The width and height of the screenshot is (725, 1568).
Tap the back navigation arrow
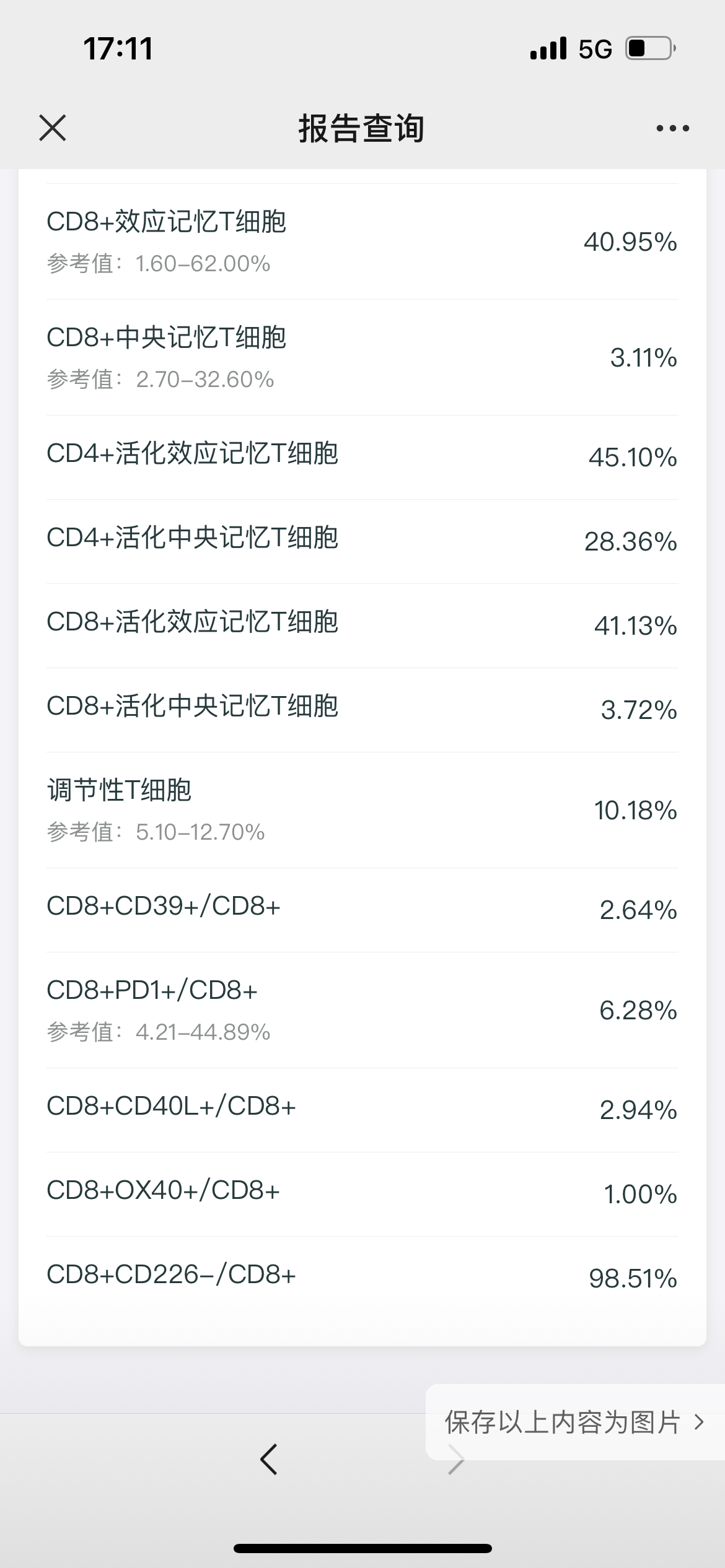click(x=269, y=1459)
